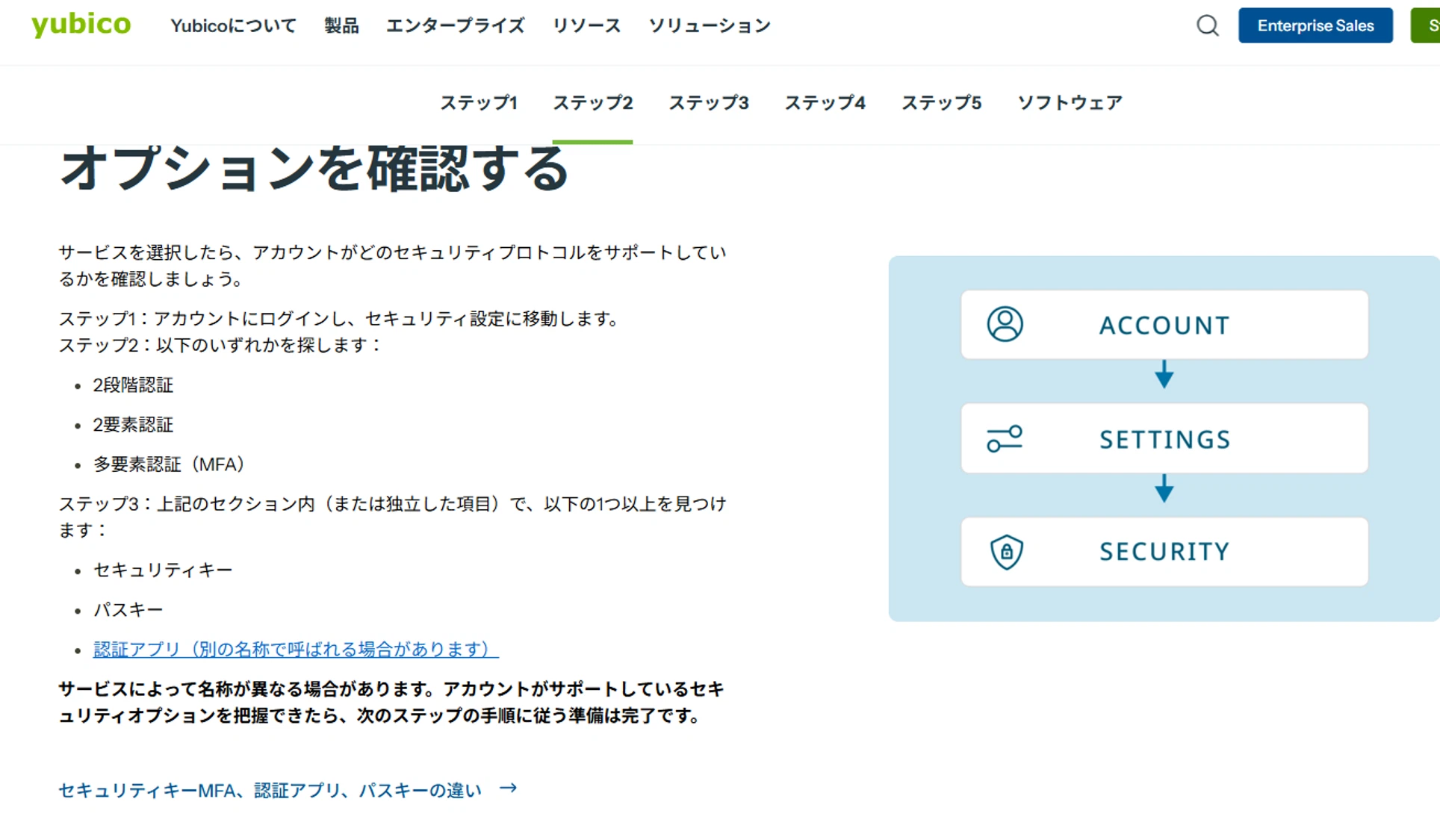Select the ソフトウェア tab
This screenshot has height=840, width=1440.
(1070, 103)
